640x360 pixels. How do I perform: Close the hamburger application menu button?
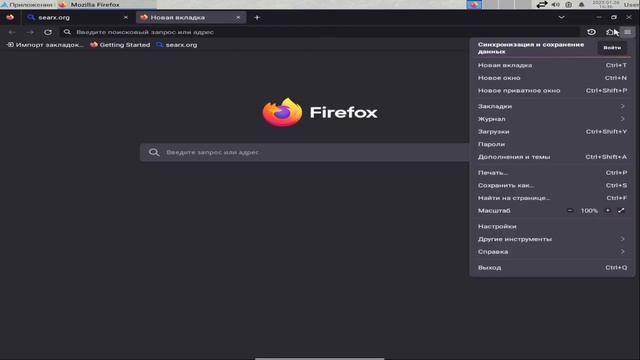pos(627,32)
